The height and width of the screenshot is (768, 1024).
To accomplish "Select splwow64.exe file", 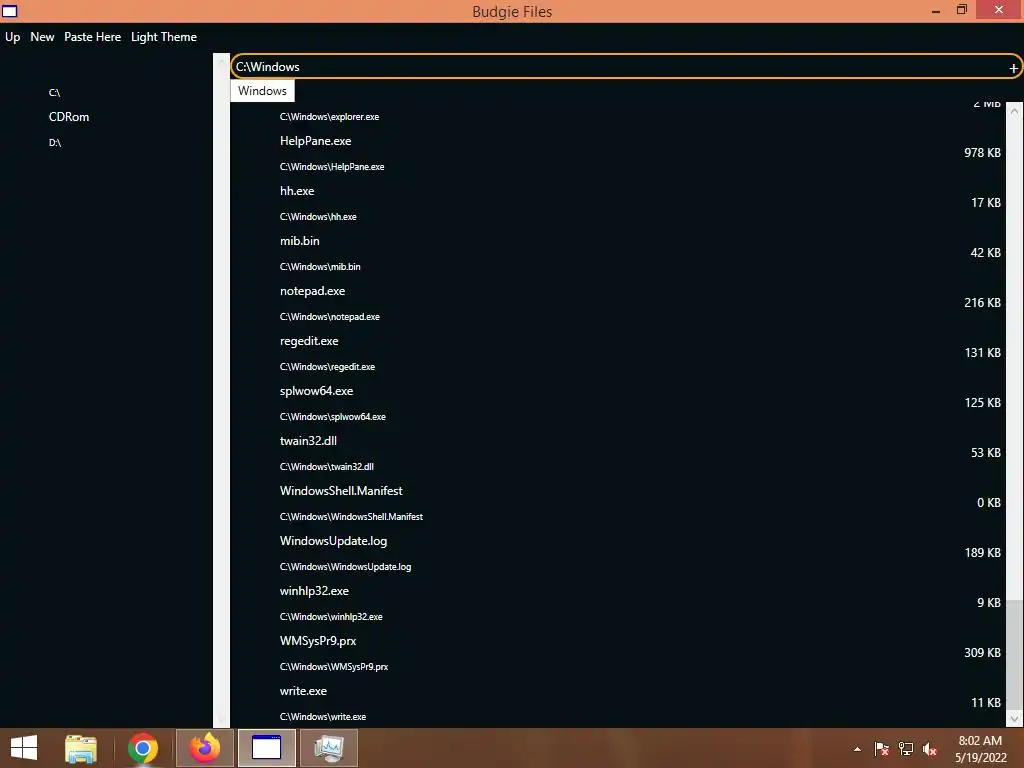I will pos(316,391).
